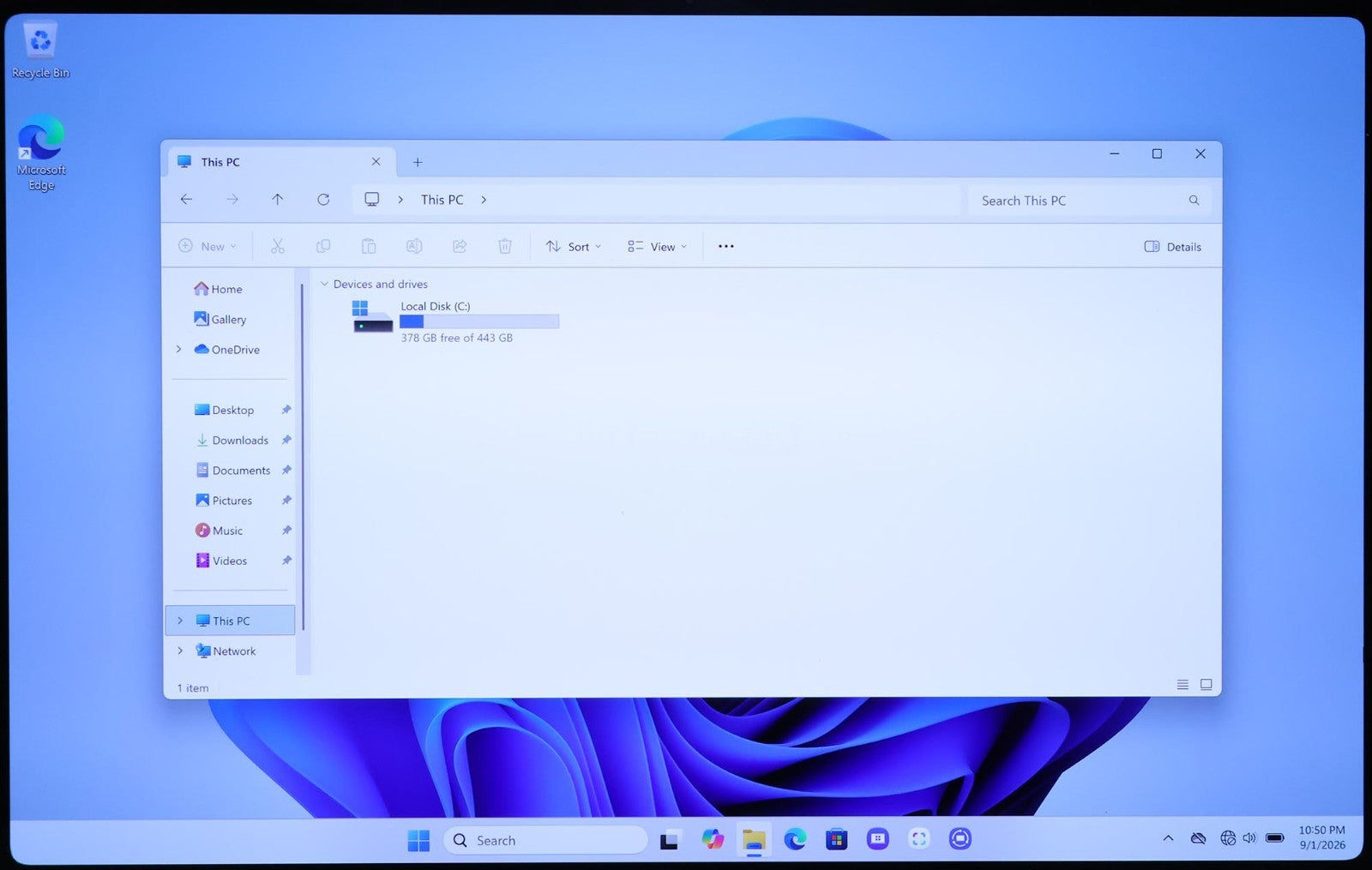Collapse the Devices and drives group
1372x870 pixels.
(324, 284)
